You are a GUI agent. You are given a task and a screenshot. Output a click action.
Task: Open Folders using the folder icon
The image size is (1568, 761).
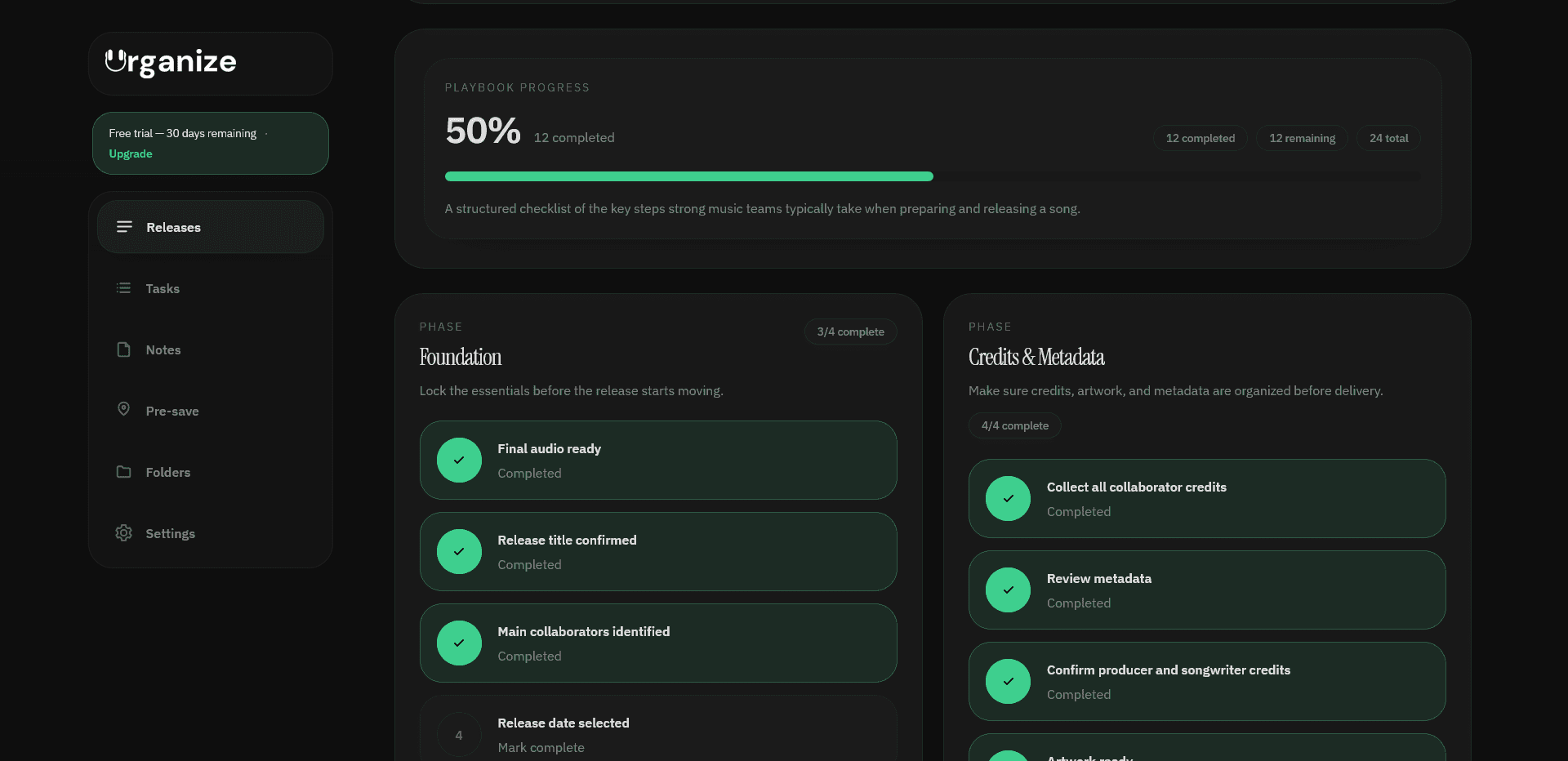tap(124, 472)
